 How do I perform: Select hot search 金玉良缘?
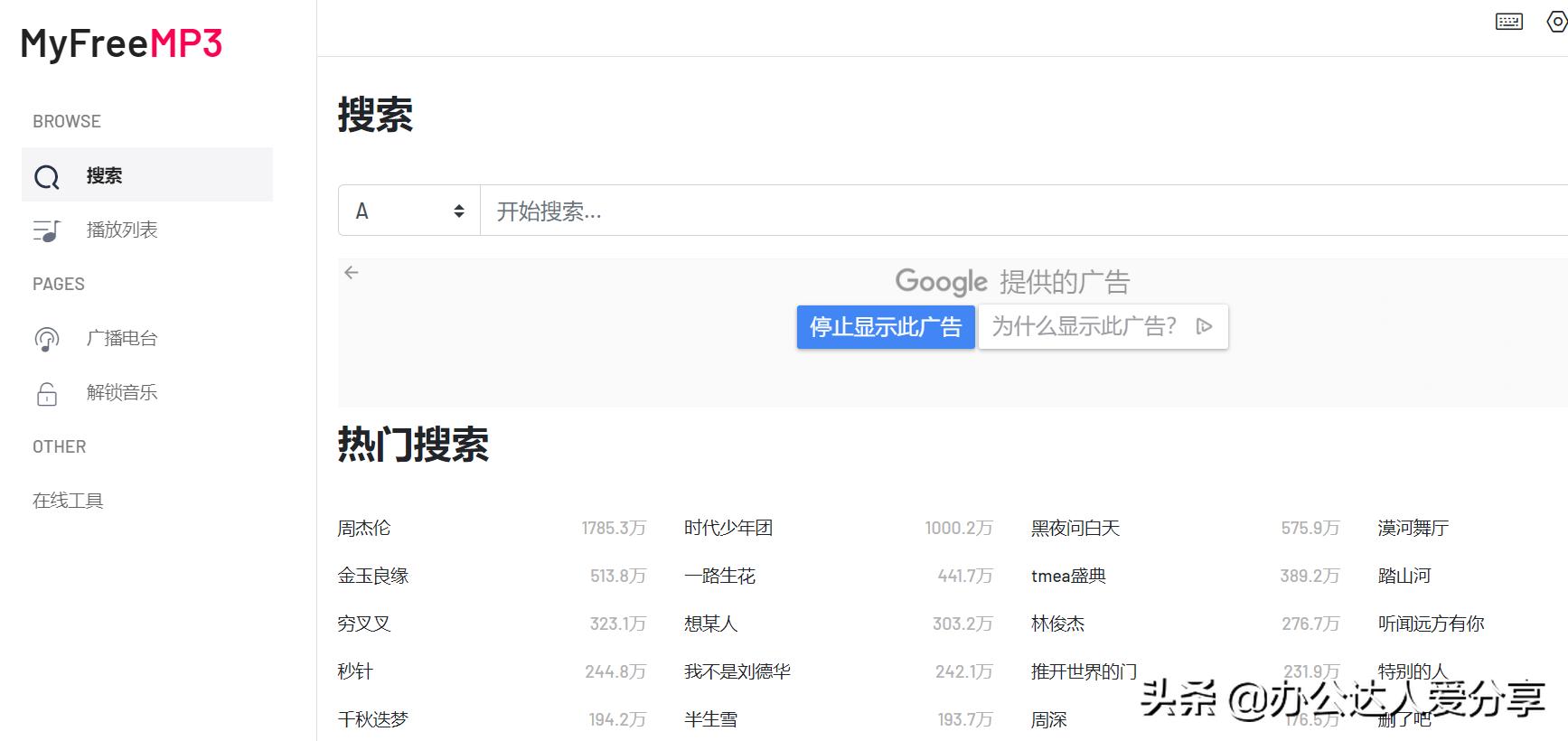[x=373, y=576]
